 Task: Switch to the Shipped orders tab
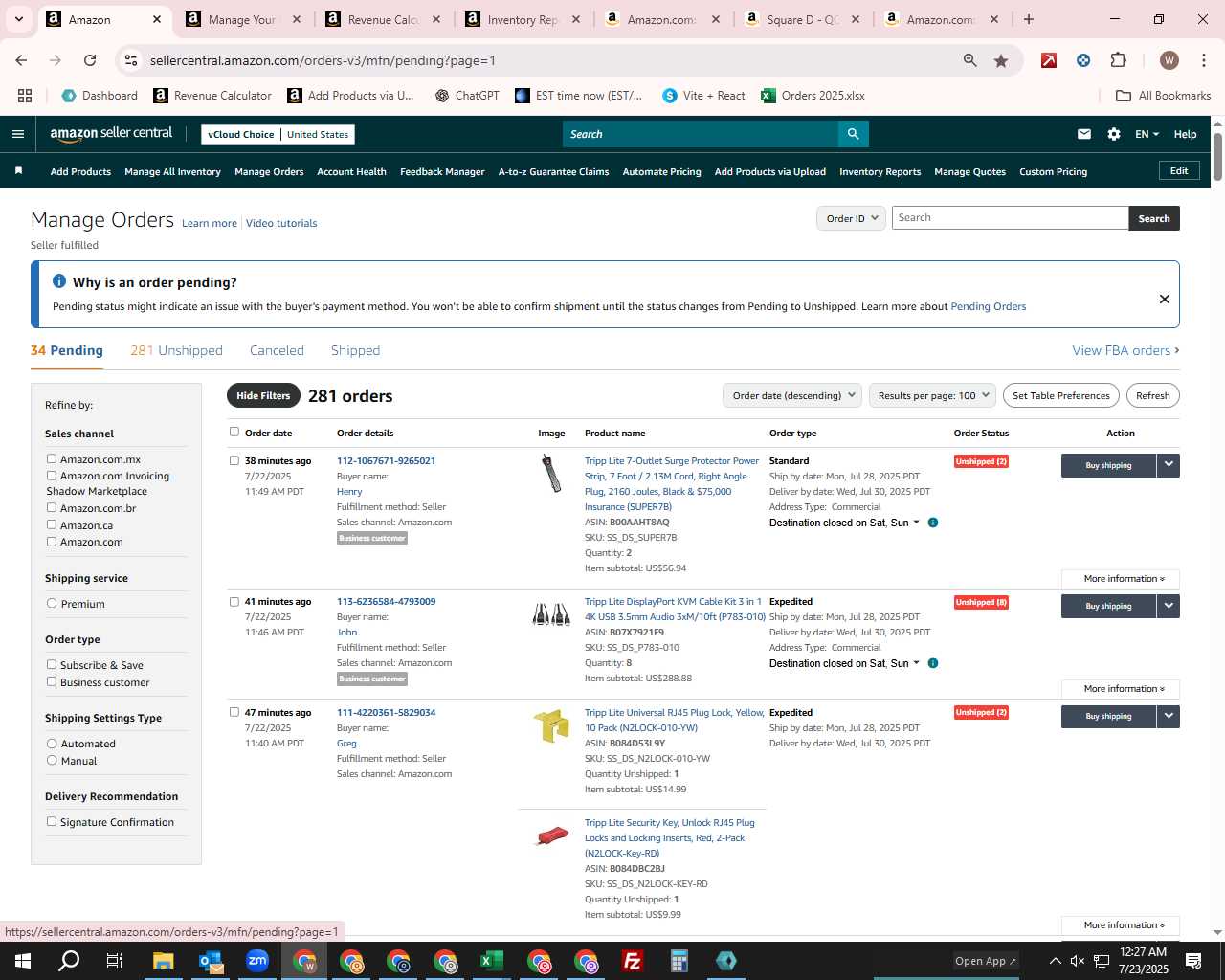(355, 350)
